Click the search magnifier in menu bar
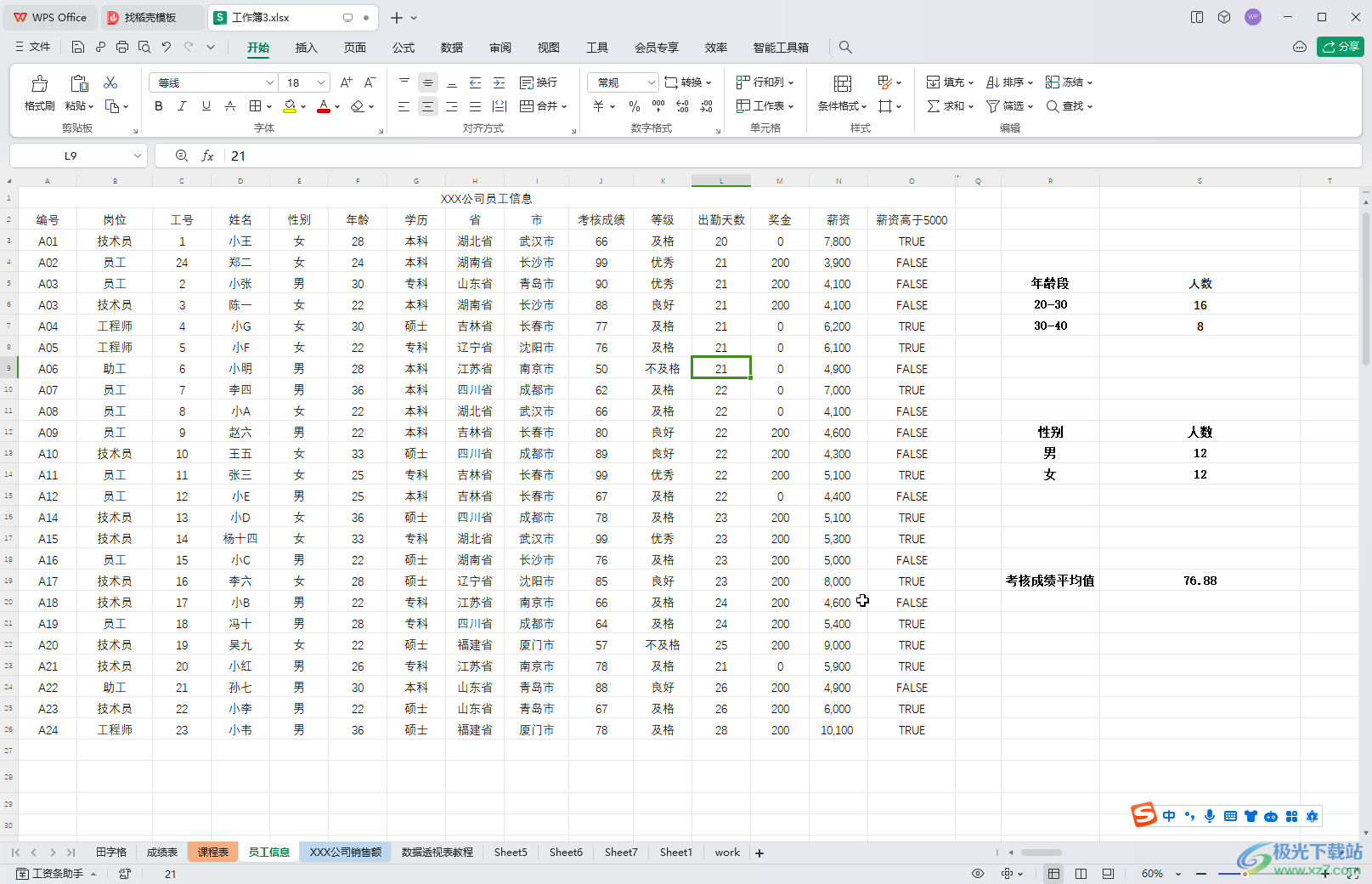The image size is (1372, 884). coord(845,47)
